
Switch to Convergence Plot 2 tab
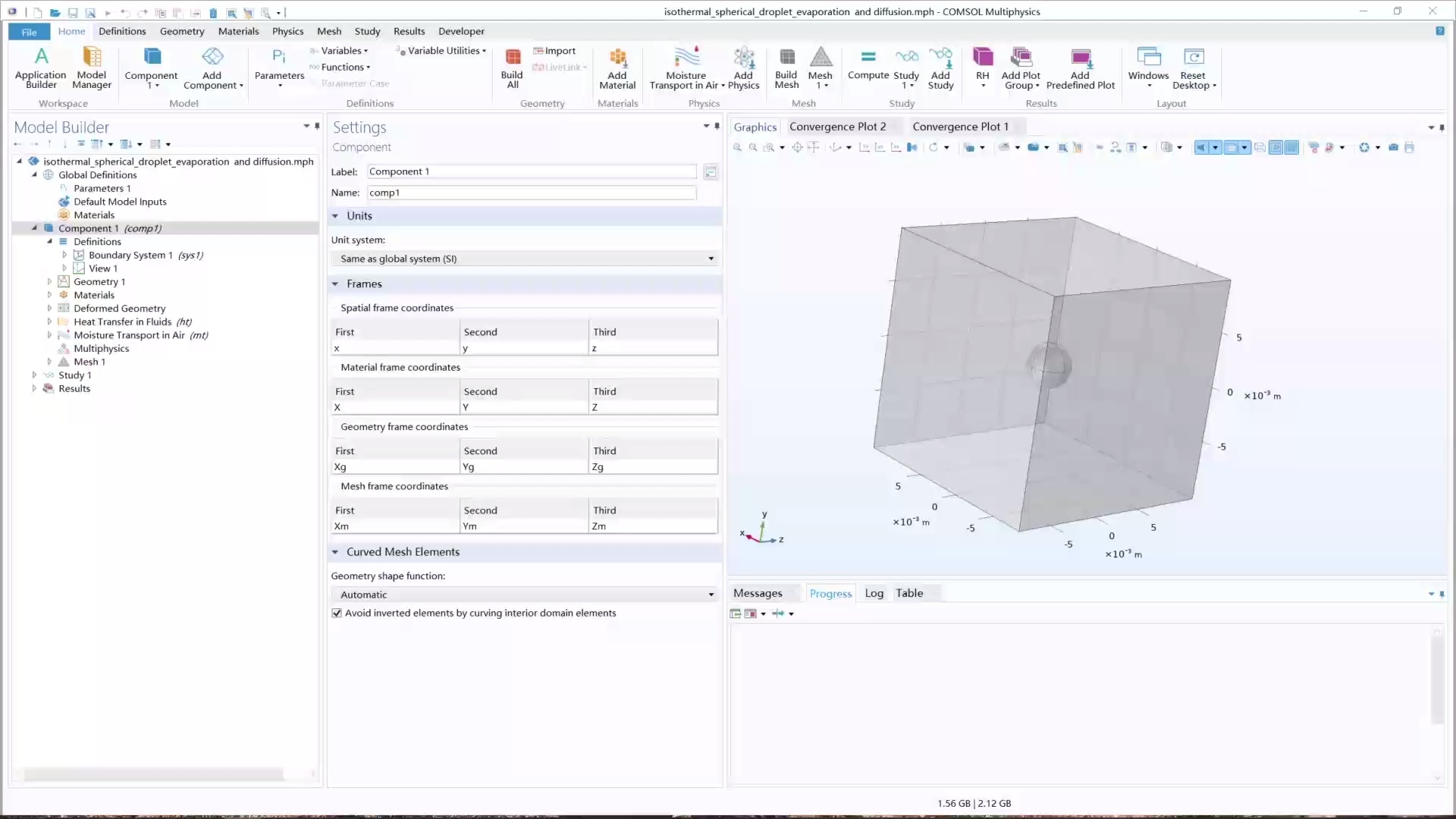837,127
